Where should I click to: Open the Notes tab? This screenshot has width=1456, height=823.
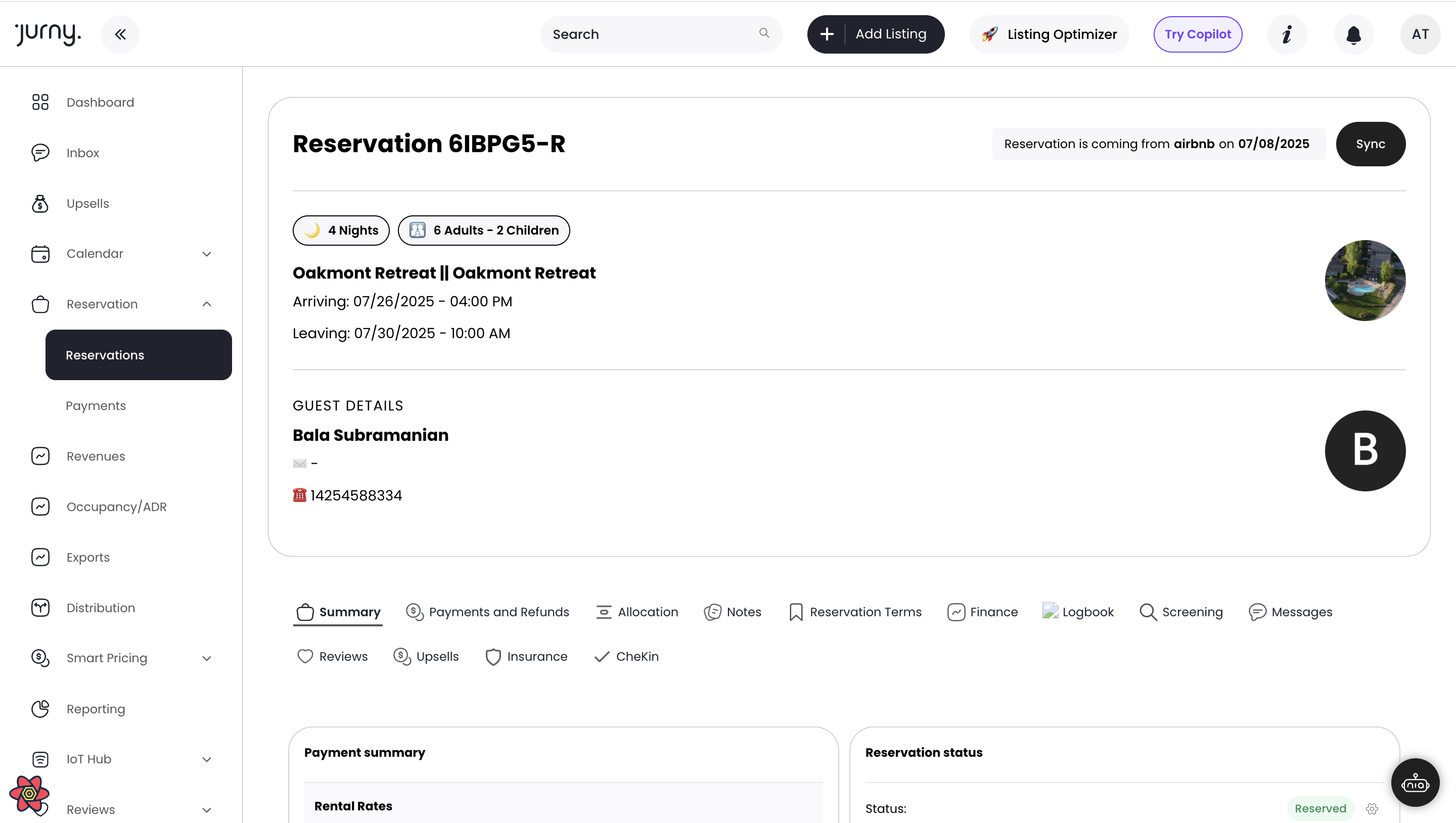pyautogui.click(x=733, y=612)
